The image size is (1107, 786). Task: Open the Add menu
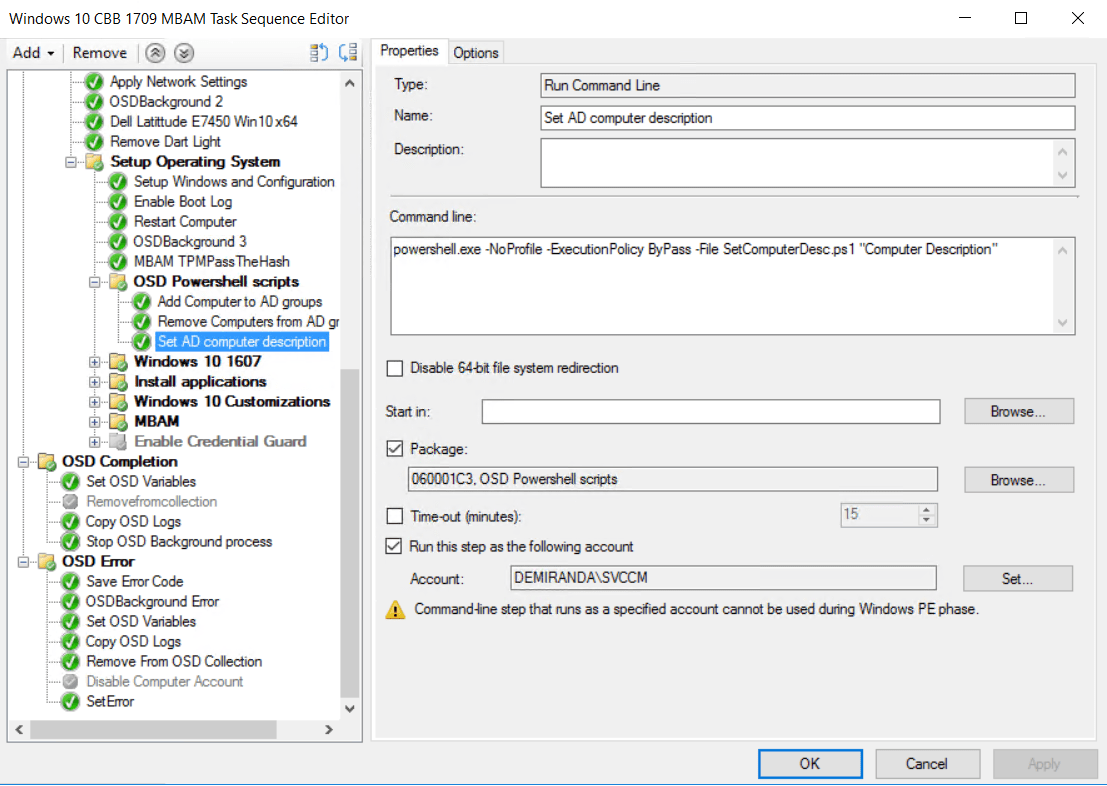(30, 52)
